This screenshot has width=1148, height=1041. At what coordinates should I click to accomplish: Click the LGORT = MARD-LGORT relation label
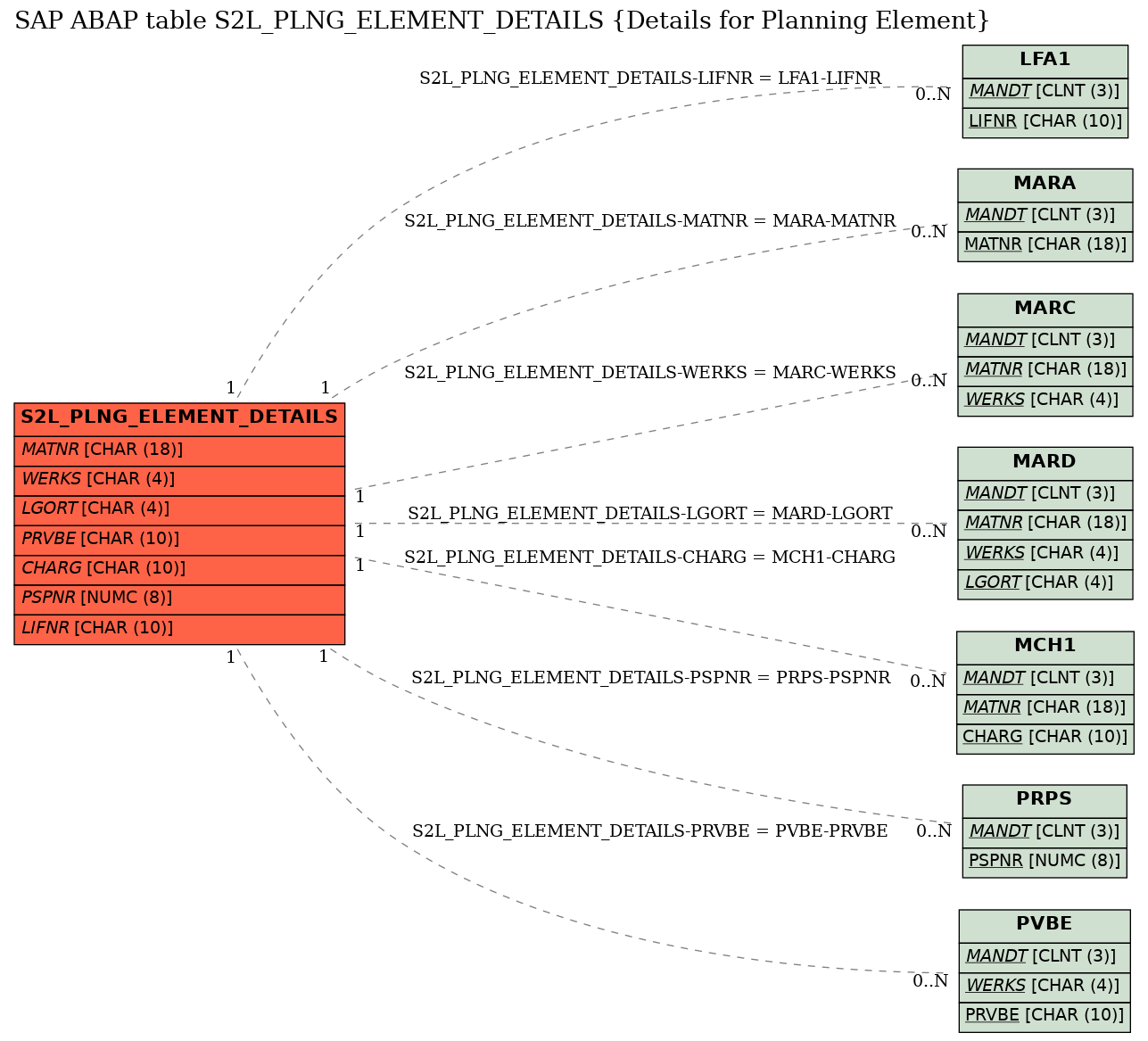650,514
